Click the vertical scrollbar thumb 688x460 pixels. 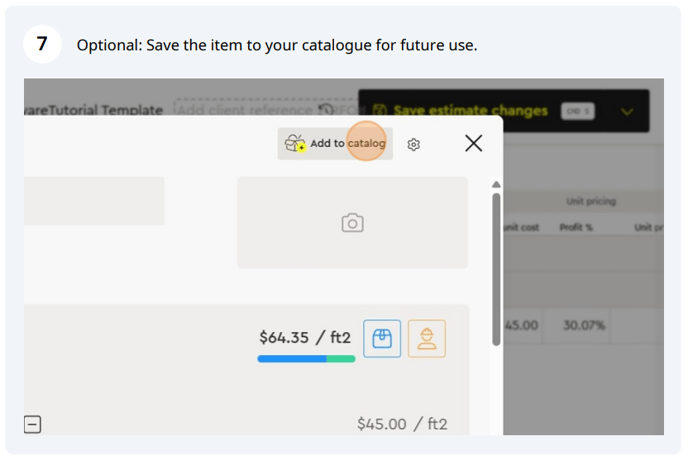(x=496, y=270)
